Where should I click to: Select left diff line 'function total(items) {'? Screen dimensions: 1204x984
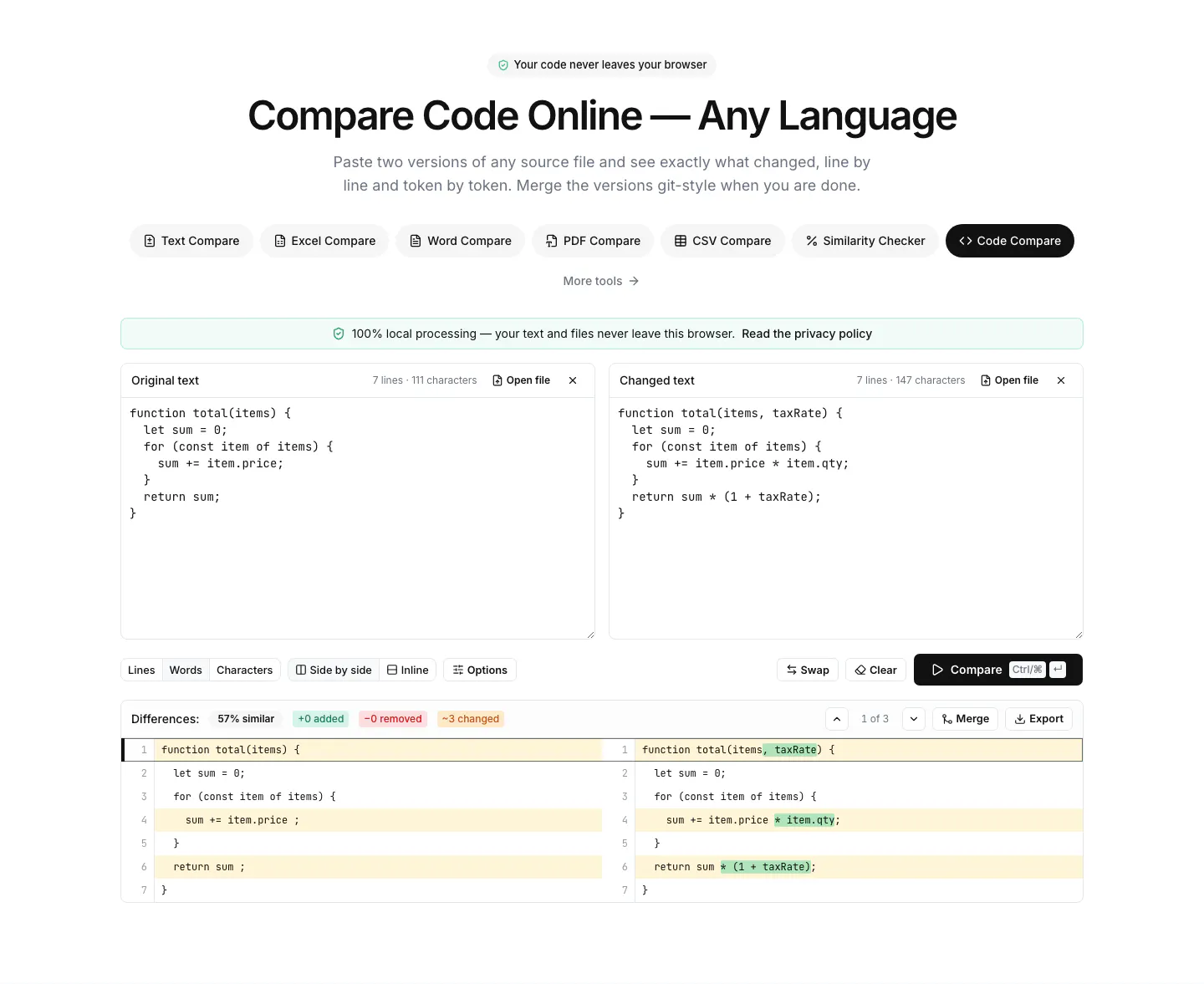point(362,750)
